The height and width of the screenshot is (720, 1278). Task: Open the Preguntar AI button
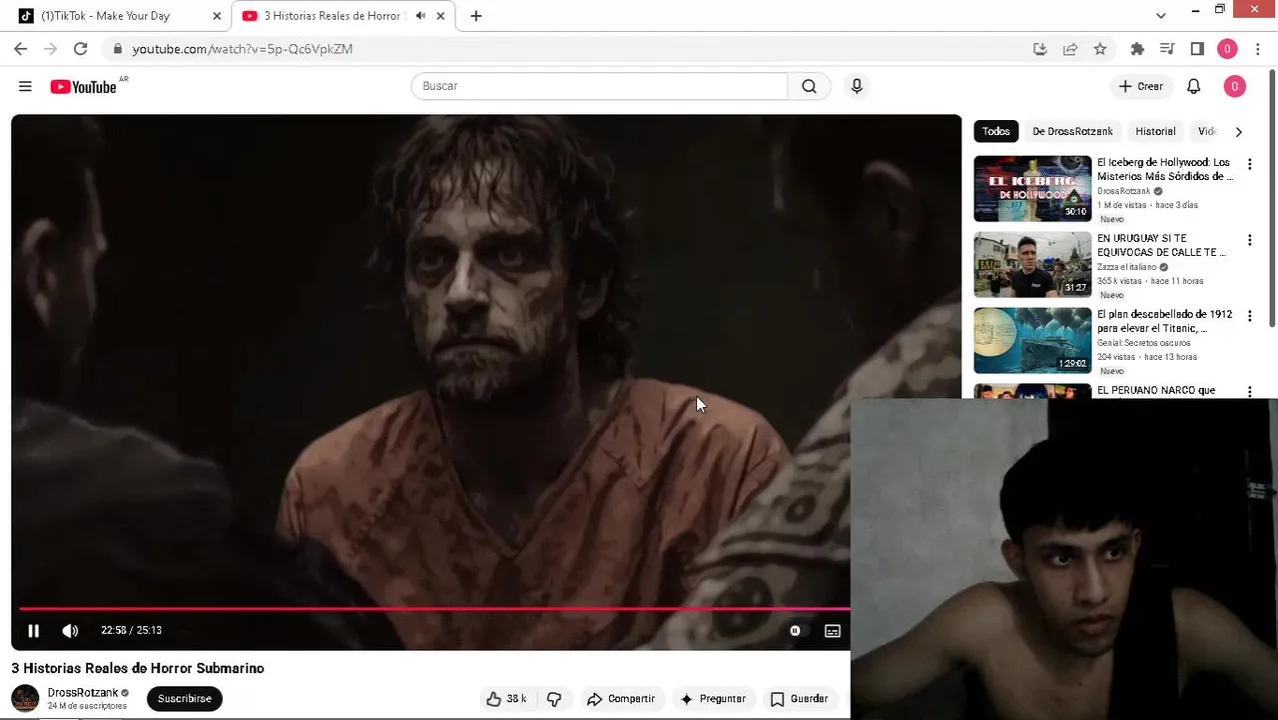[713, 699]
